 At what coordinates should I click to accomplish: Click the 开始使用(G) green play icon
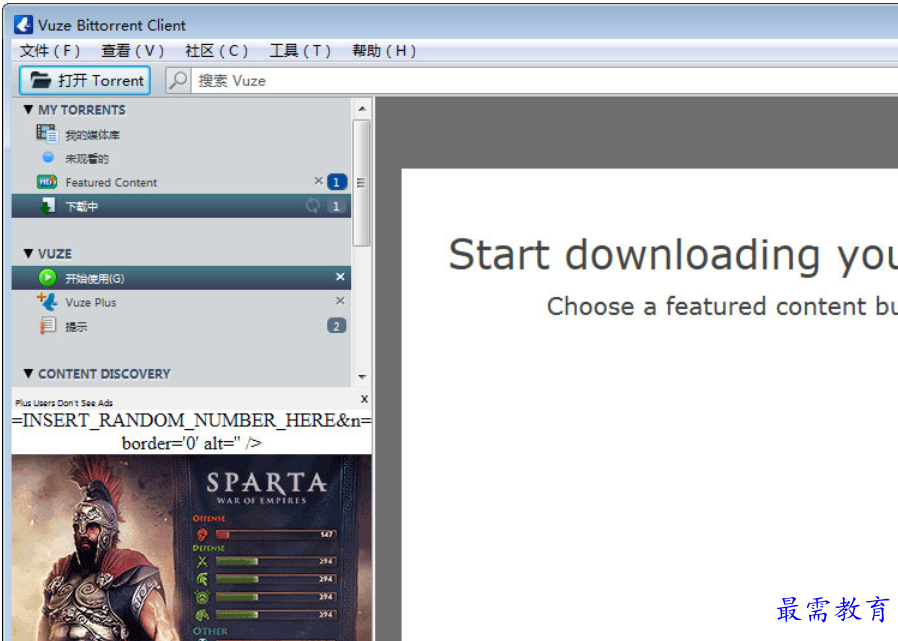pos(48,278)
